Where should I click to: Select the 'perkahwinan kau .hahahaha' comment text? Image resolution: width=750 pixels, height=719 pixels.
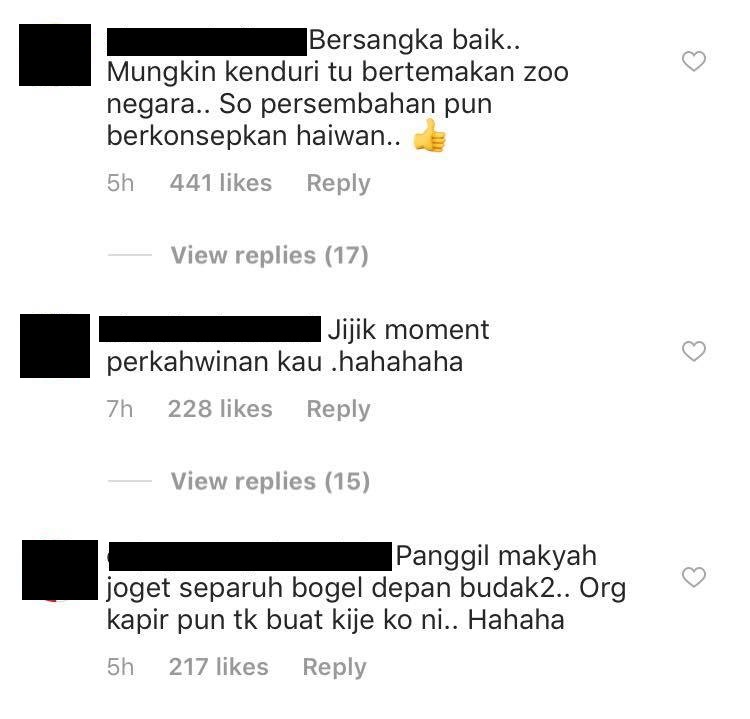click(x=285, y=362)
